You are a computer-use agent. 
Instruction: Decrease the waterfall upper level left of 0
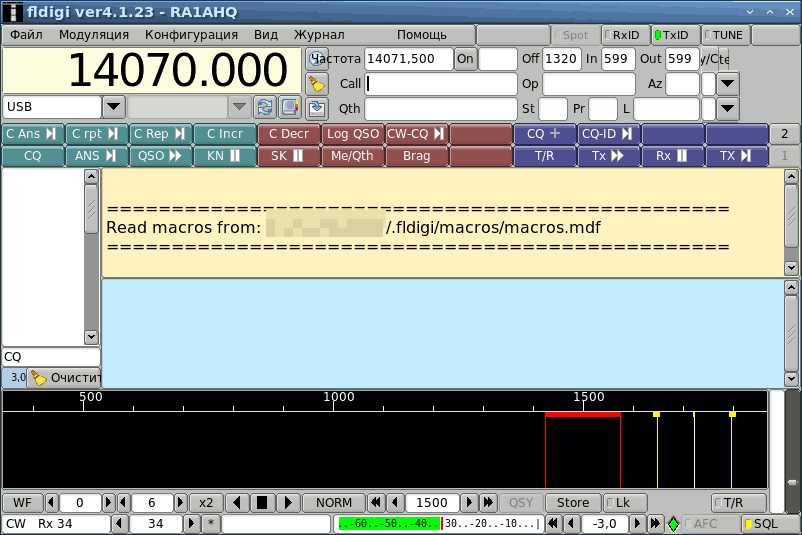click(x=51, y=503)
